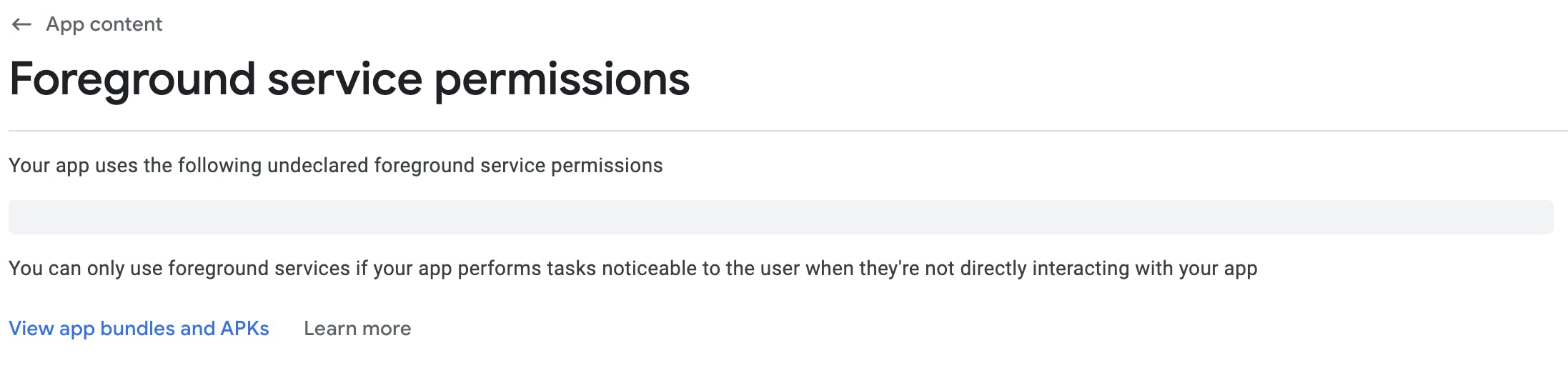Click the back arrow icon
1568x373 pixels.
pyautogui.click(x=21, y=24)
